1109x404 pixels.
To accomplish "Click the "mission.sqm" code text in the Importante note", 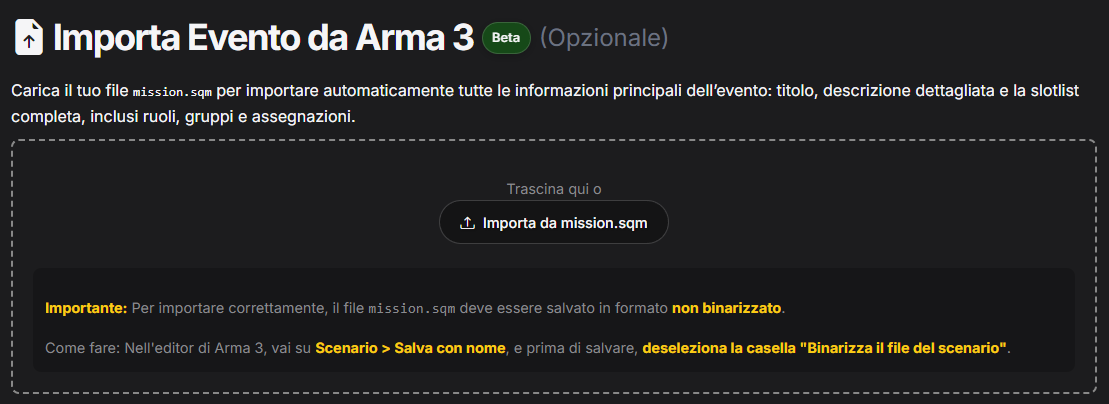I will point(411,309).
